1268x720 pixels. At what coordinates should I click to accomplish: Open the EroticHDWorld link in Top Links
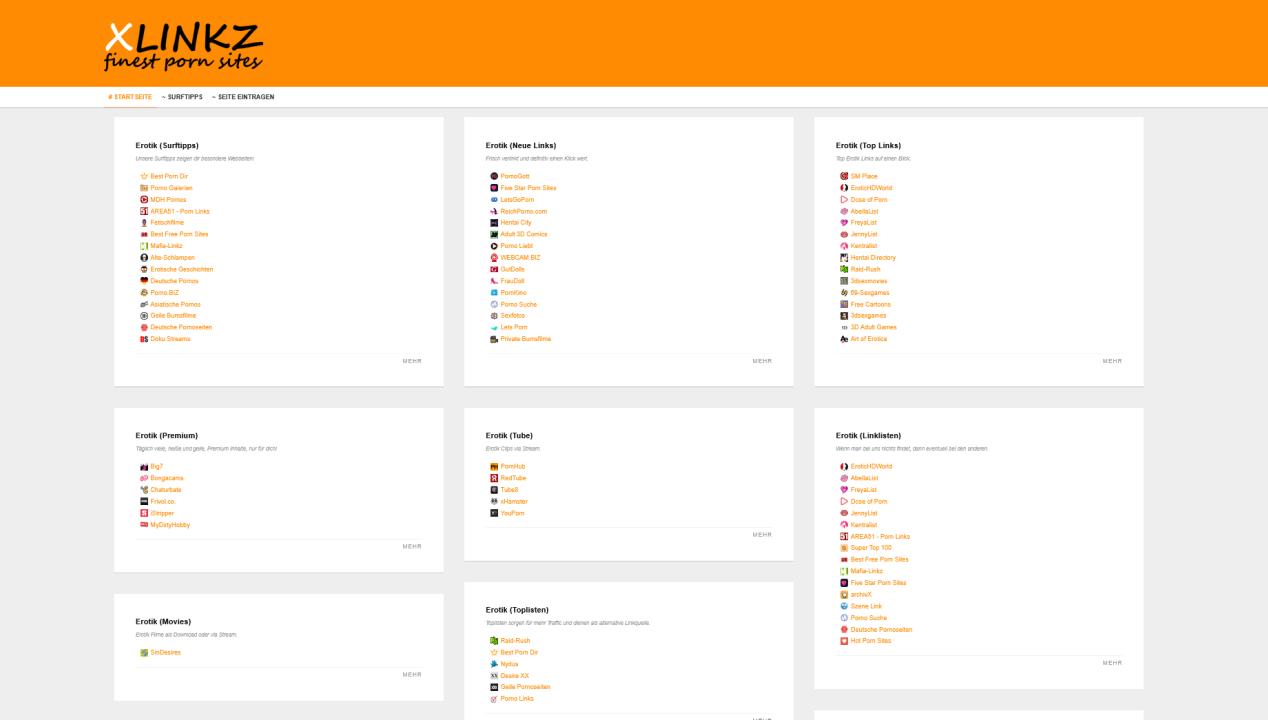pyautogui.click(x=872, y=188)
